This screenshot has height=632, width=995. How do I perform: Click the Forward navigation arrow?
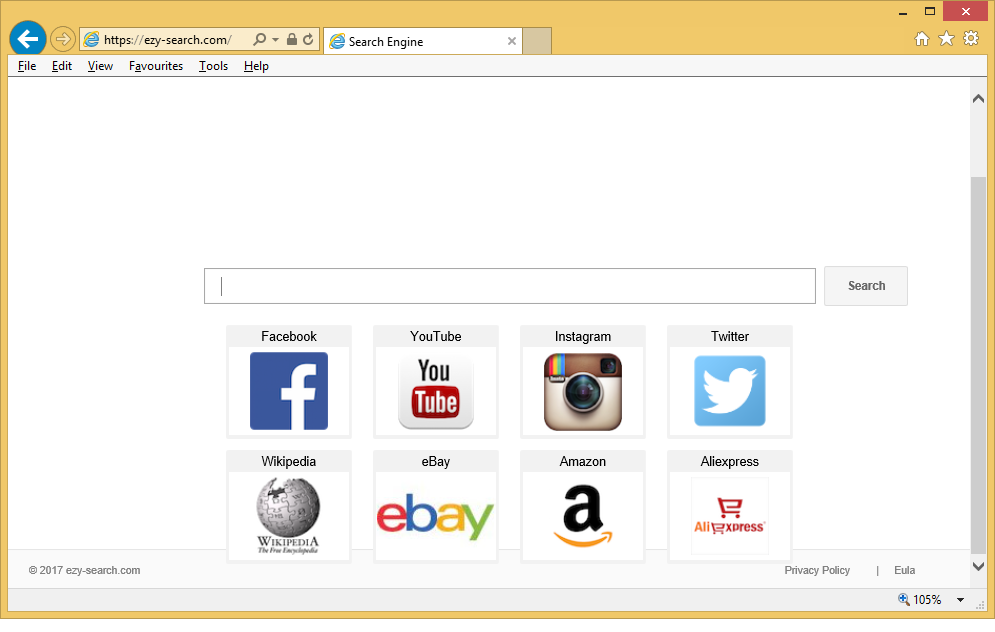point(62,40)
